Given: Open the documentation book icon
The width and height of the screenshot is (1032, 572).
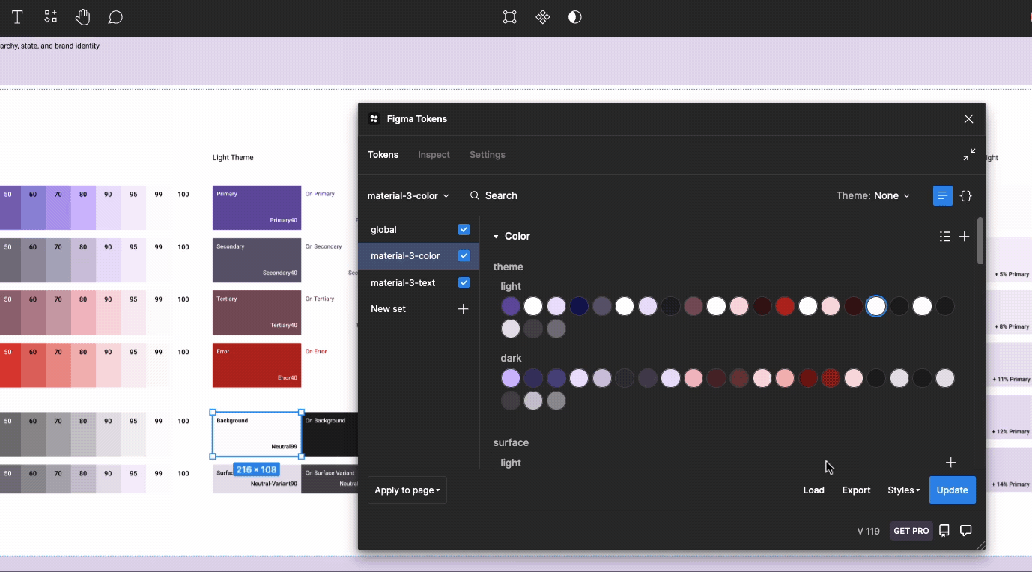Looking at the screenshot, I should tap(944, 531).
